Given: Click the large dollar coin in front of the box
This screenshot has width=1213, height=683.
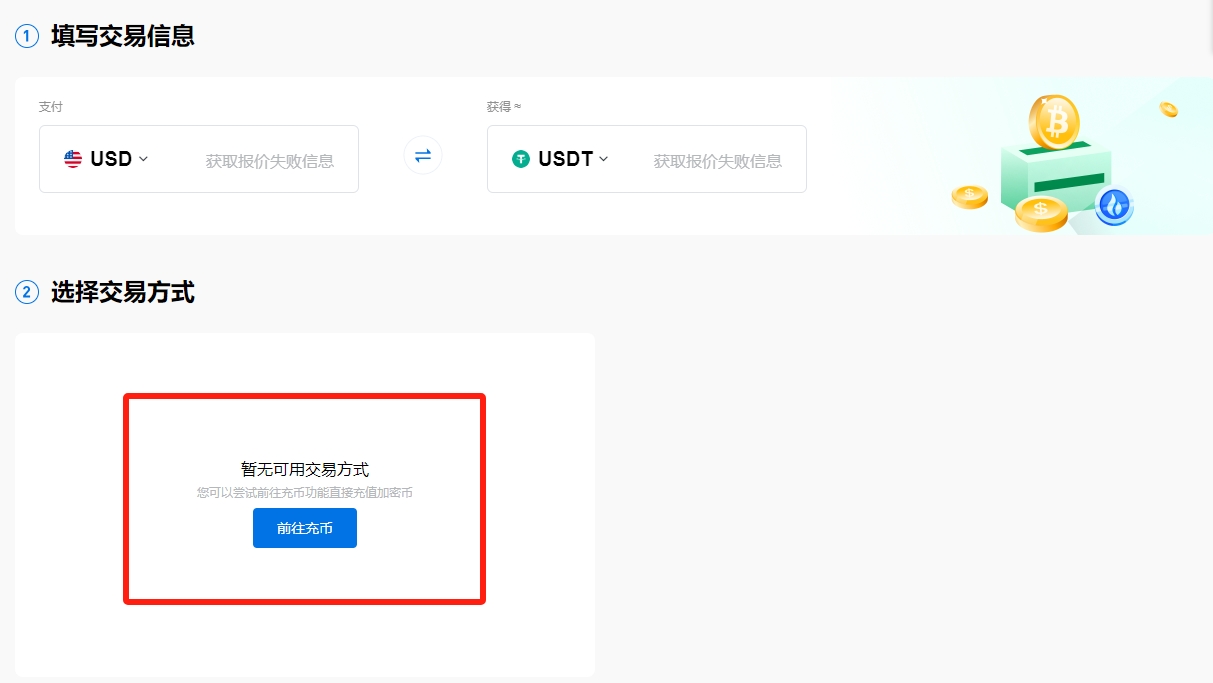Looking at the screenshot, I should point(1041,212).
